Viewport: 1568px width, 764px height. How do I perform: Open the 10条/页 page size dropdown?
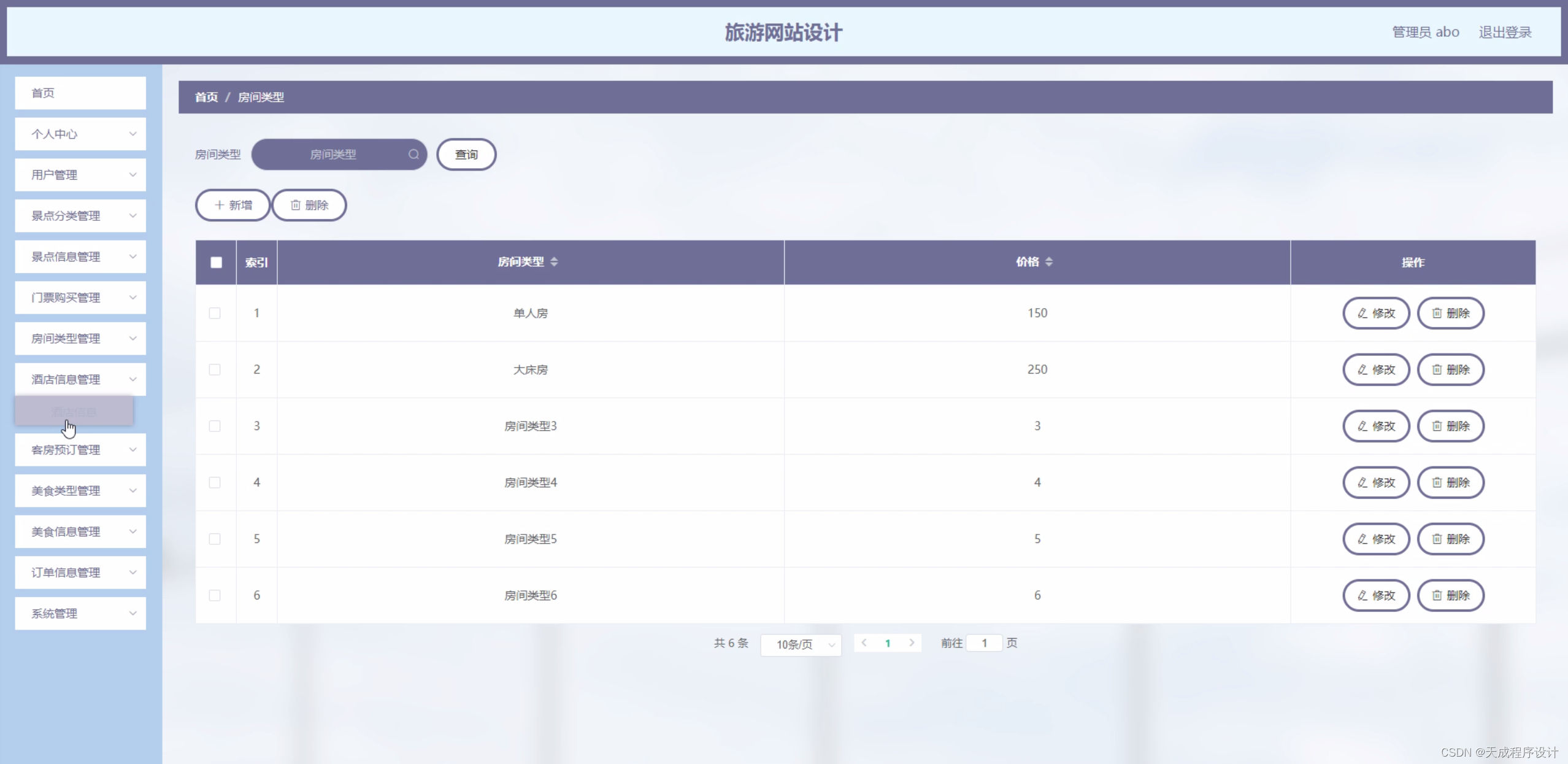(x=801, y=644)
